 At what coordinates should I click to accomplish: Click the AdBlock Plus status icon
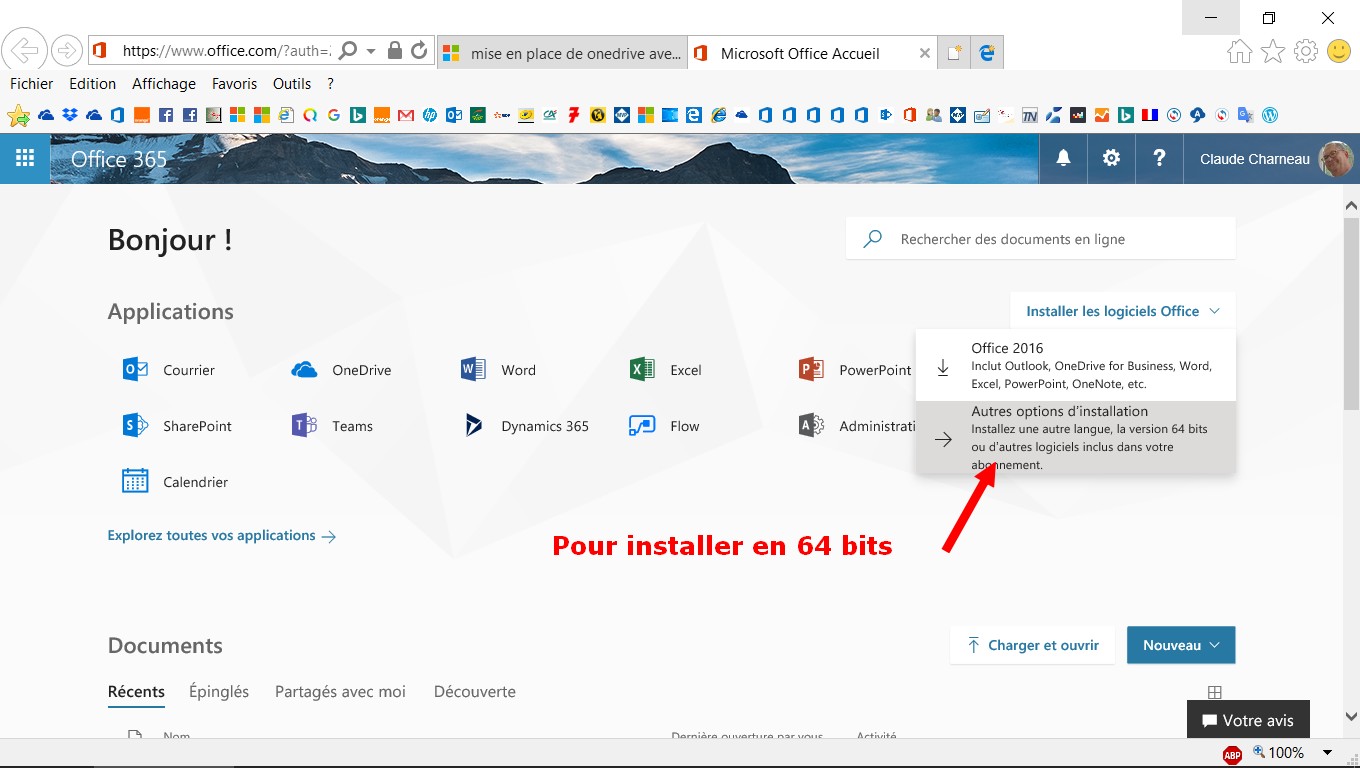click(x=1232, y=754)
